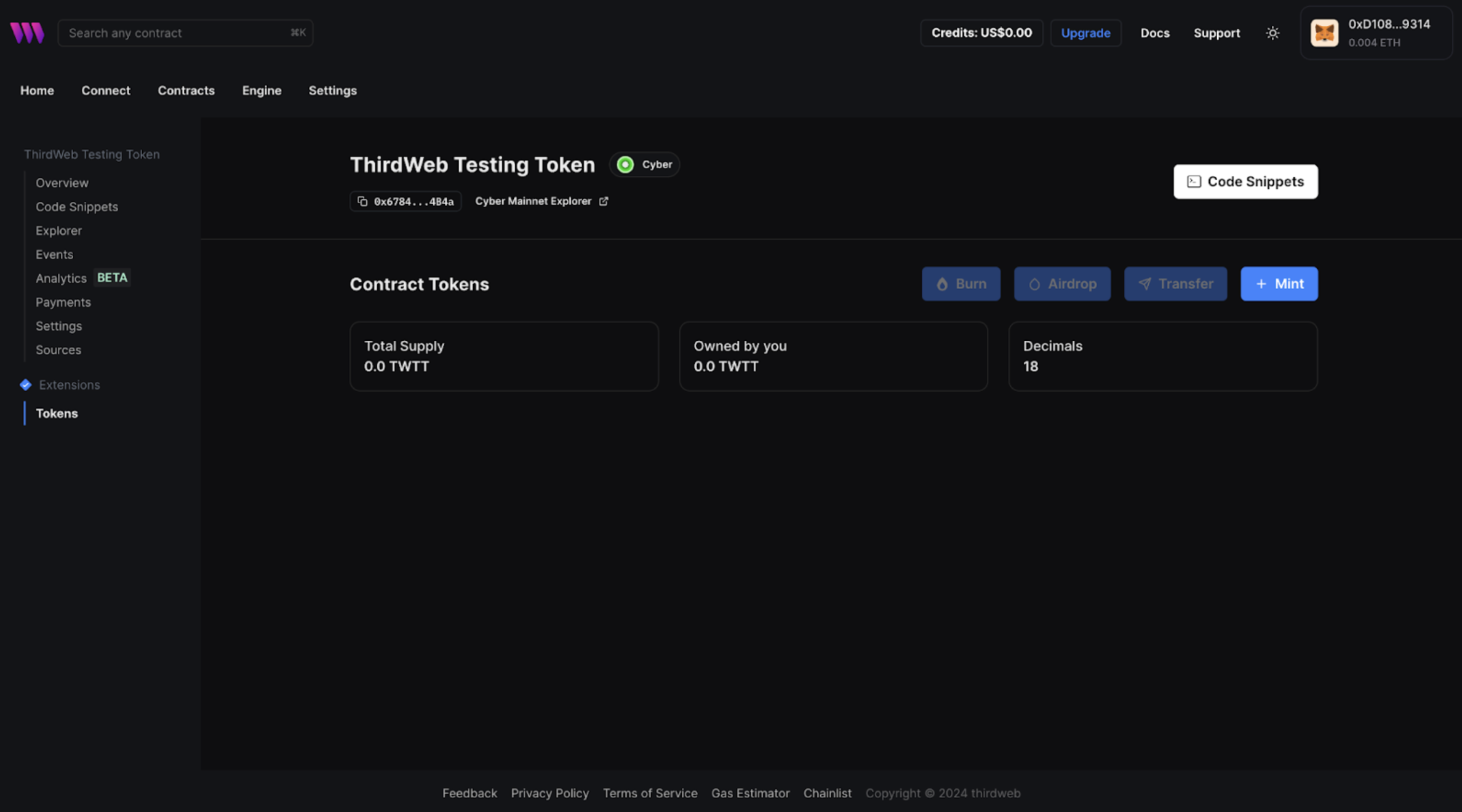Open the Terms of Service footer link
Screen dimensions: 1462x812
point(650,793)
